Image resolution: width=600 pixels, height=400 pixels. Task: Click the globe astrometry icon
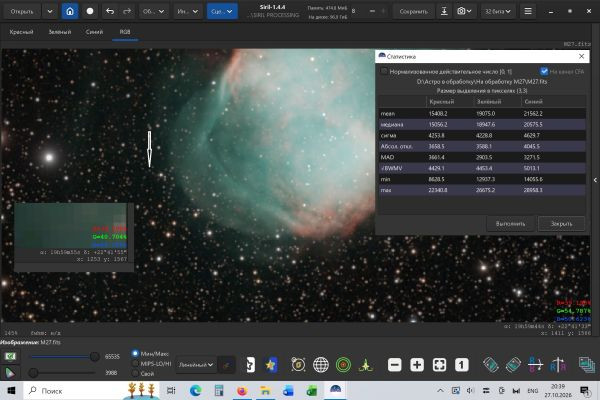pos(321,364)
